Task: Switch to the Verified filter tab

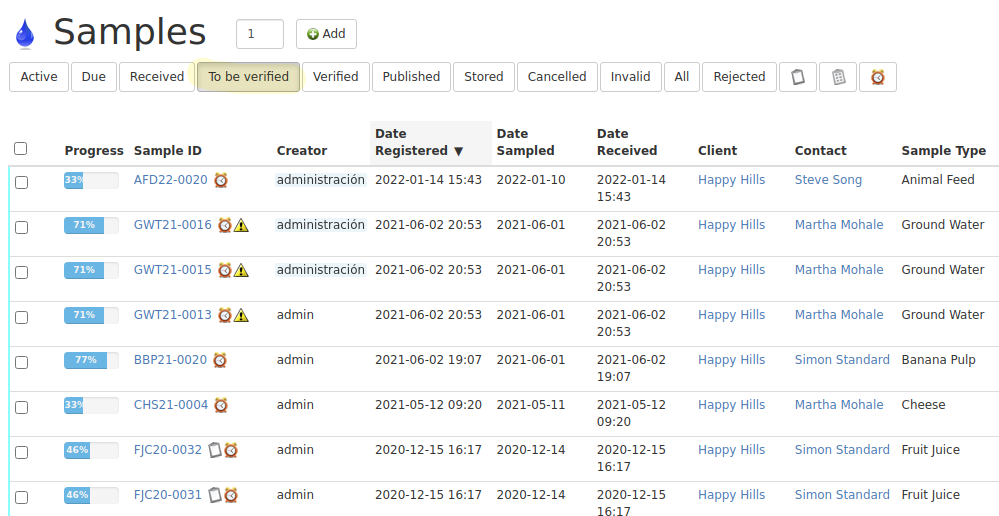Action: click(335, 77)
